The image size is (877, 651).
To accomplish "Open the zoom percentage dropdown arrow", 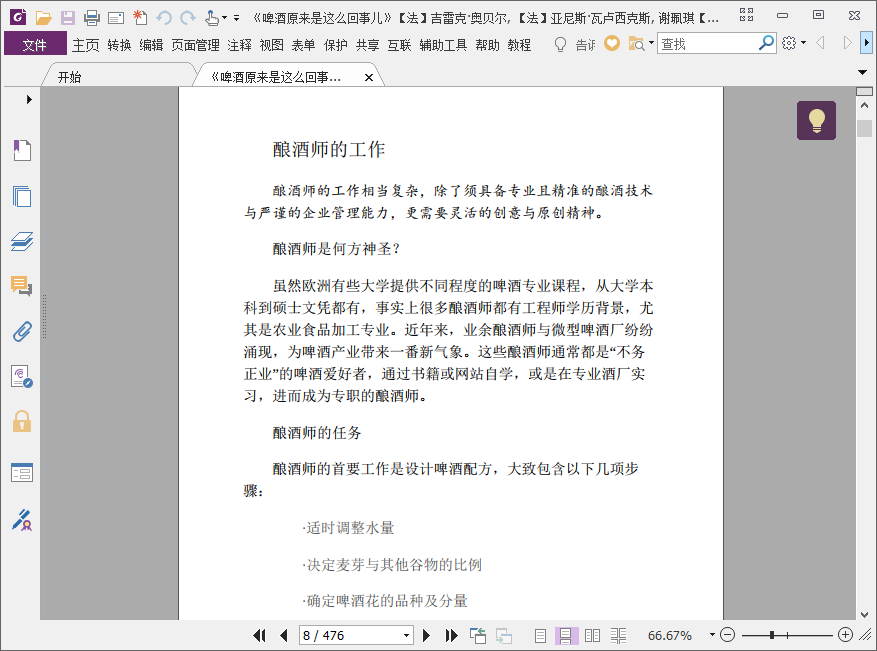I will [712, 635].
